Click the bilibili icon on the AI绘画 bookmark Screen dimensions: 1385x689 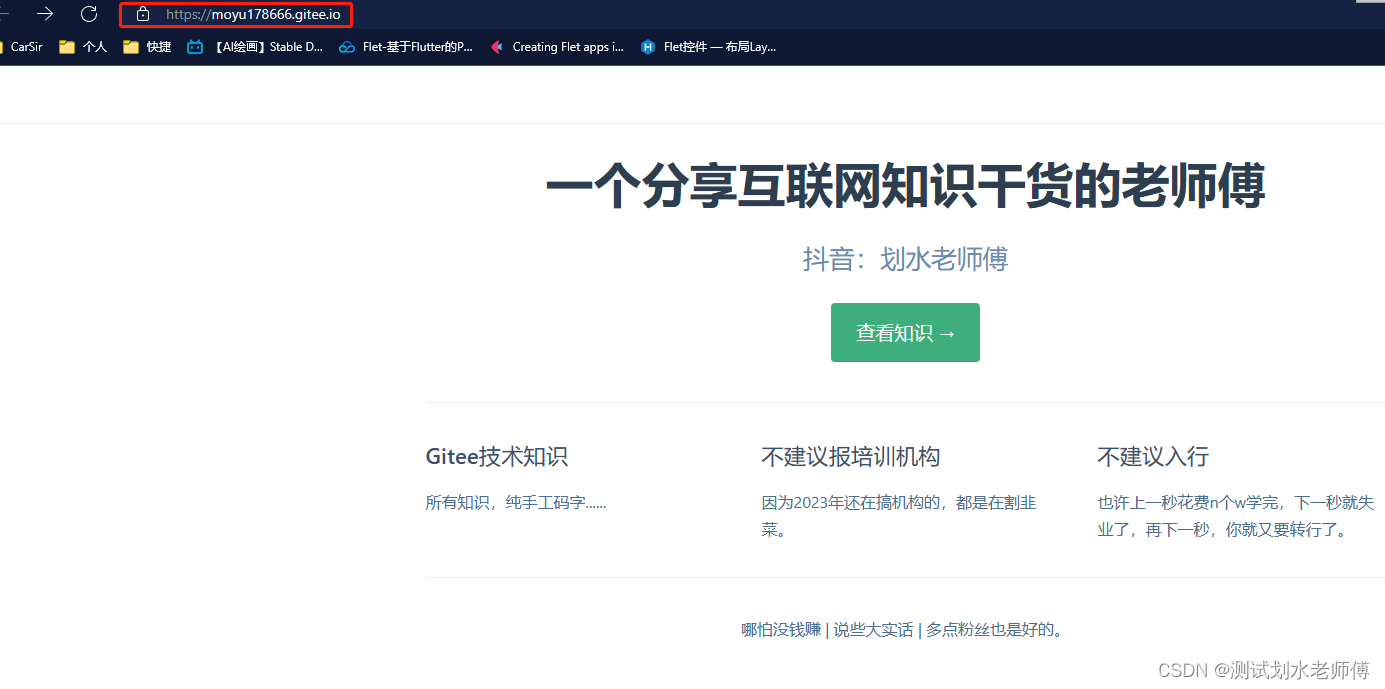click(x=194, y=46)
